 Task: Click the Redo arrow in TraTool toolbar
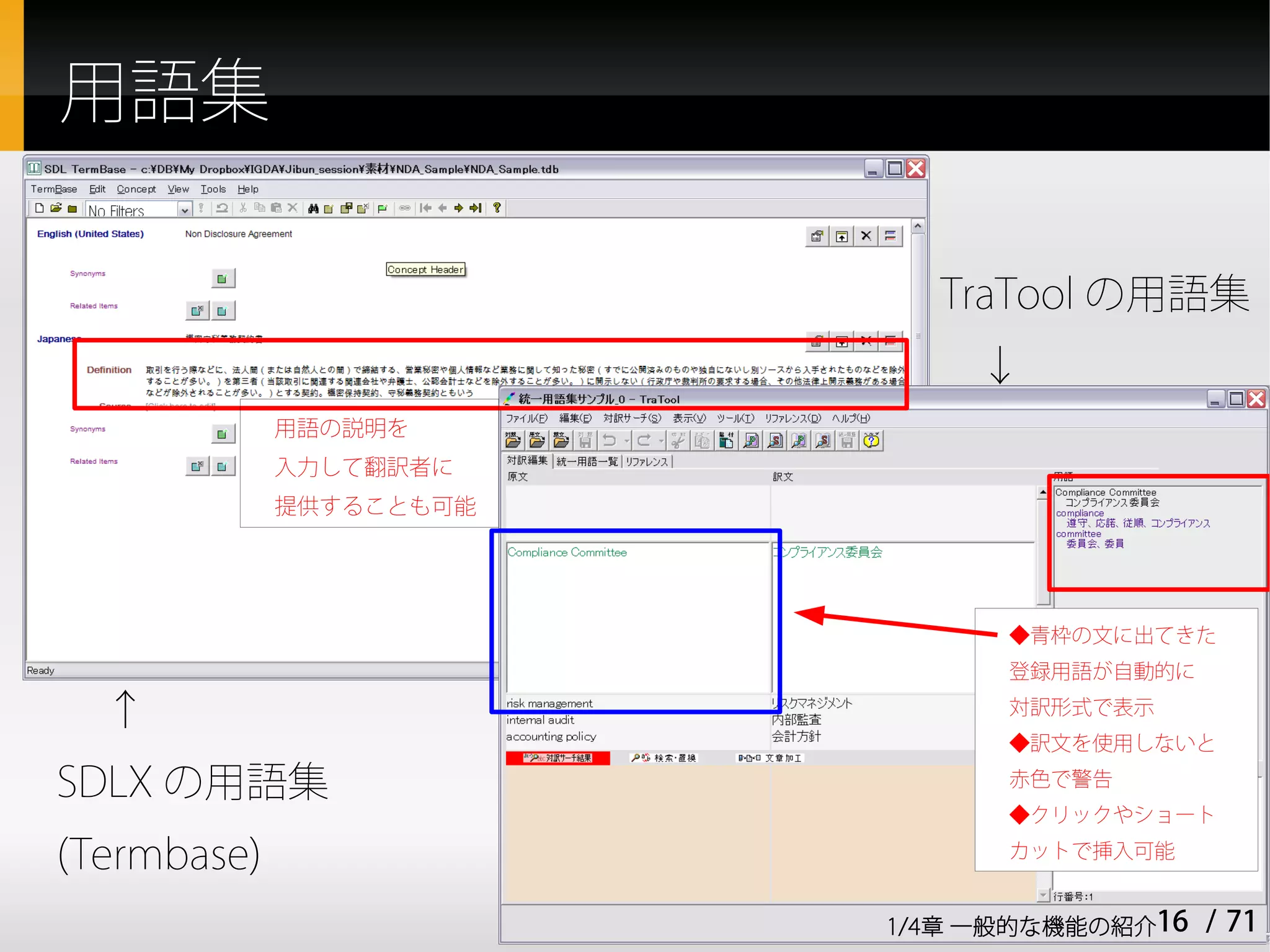[644, 440]
